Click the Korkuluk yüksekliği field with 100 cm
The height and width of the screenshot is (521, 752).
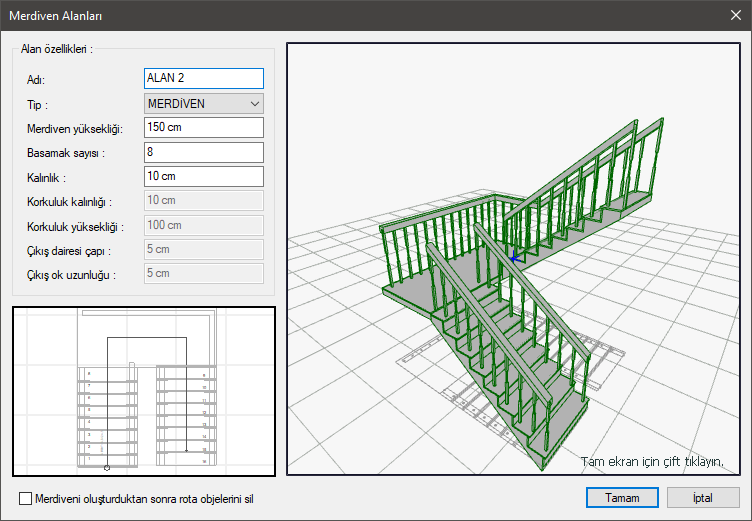point(203,225)
